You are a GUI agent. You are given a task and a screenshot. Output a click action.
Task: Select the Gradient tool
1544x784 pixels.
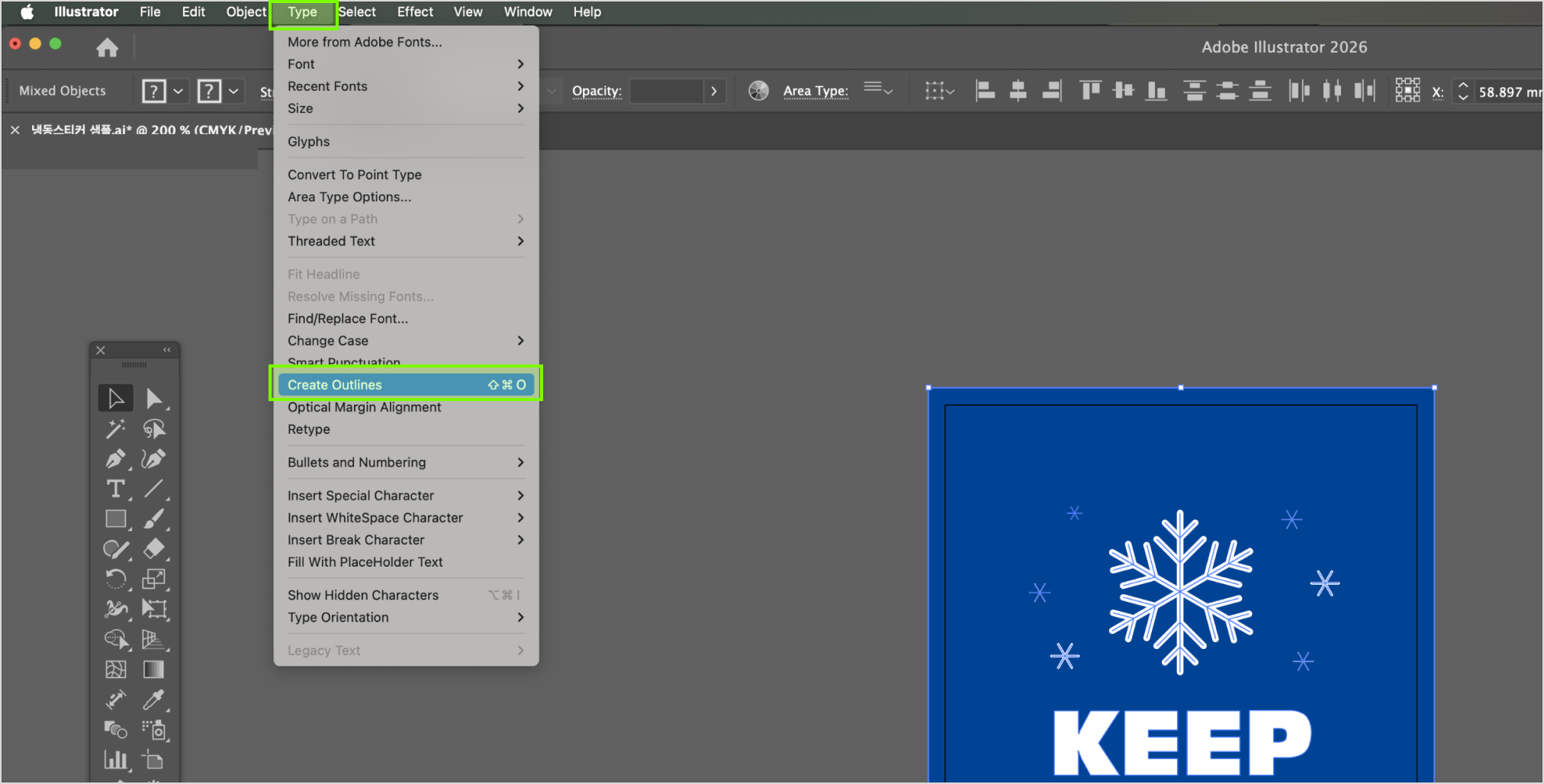pos(153,670)
